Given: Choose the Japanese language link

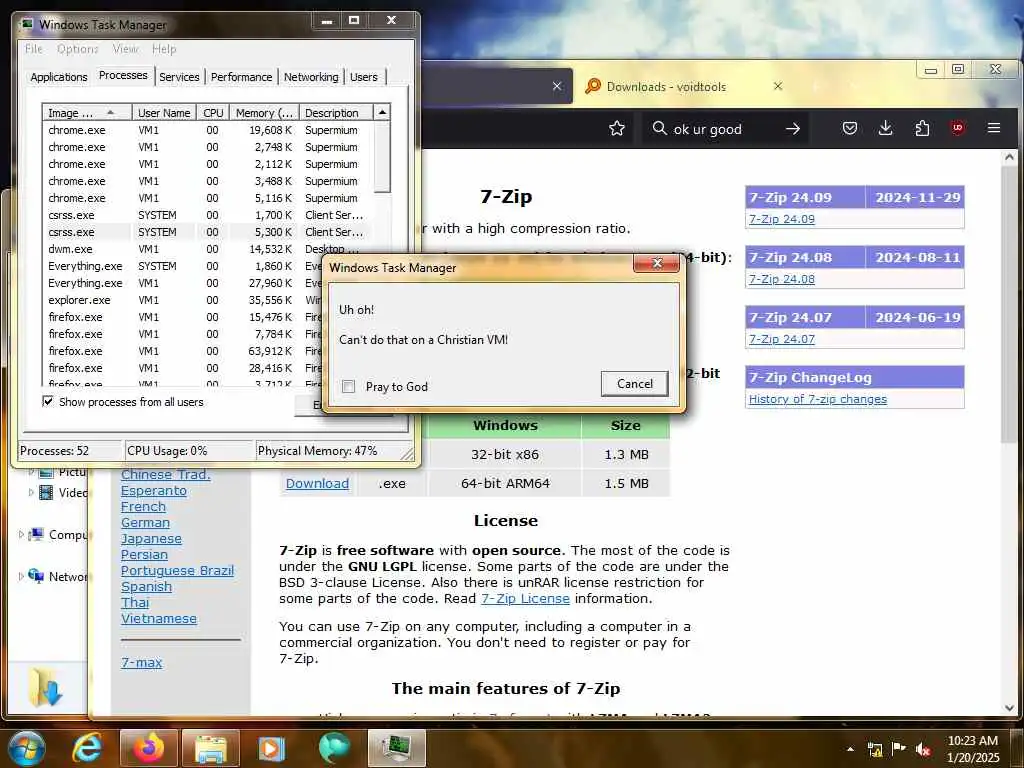Looking at the screenshot, I should click(151, 538).
